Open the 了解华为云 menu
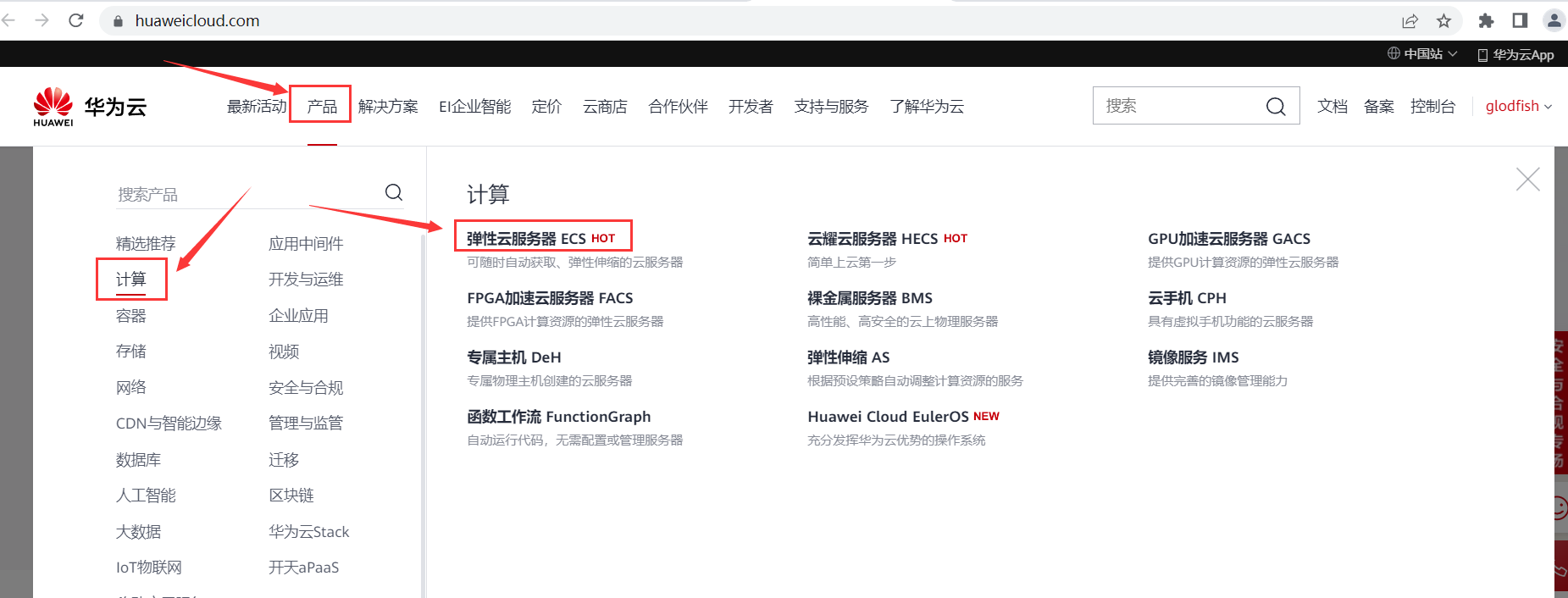The image size is (1568, 598). [x=927, y=106]
